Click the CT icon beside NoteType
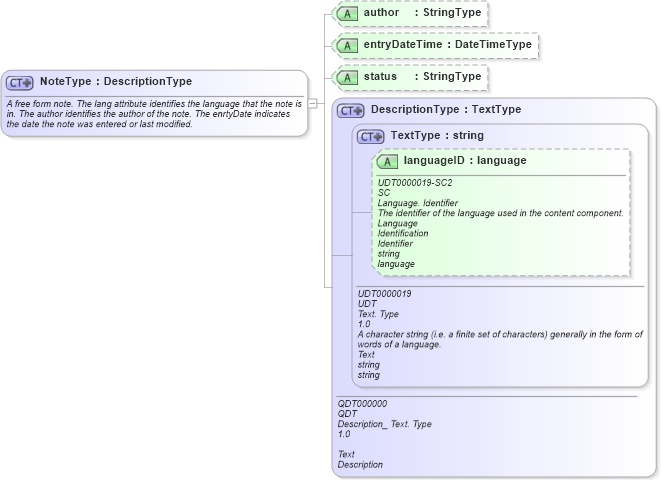 click(19, 83)
